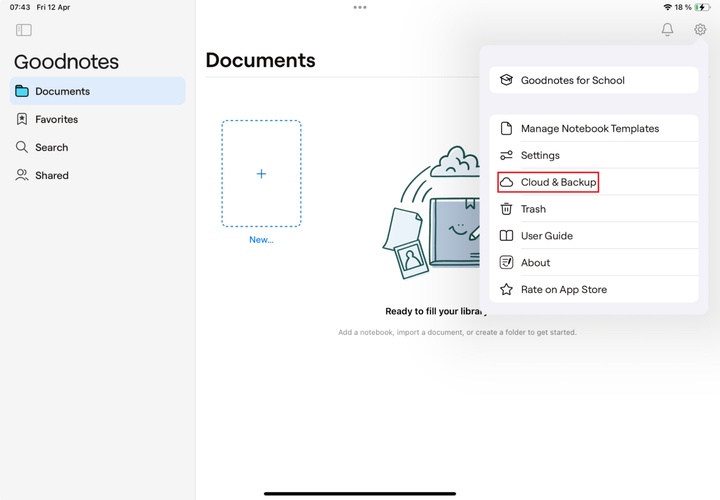Image resolution: width=720 pixels, height=500 pixels.
Task: Click the Favorites bookmark icon
Action: (22, 119)
